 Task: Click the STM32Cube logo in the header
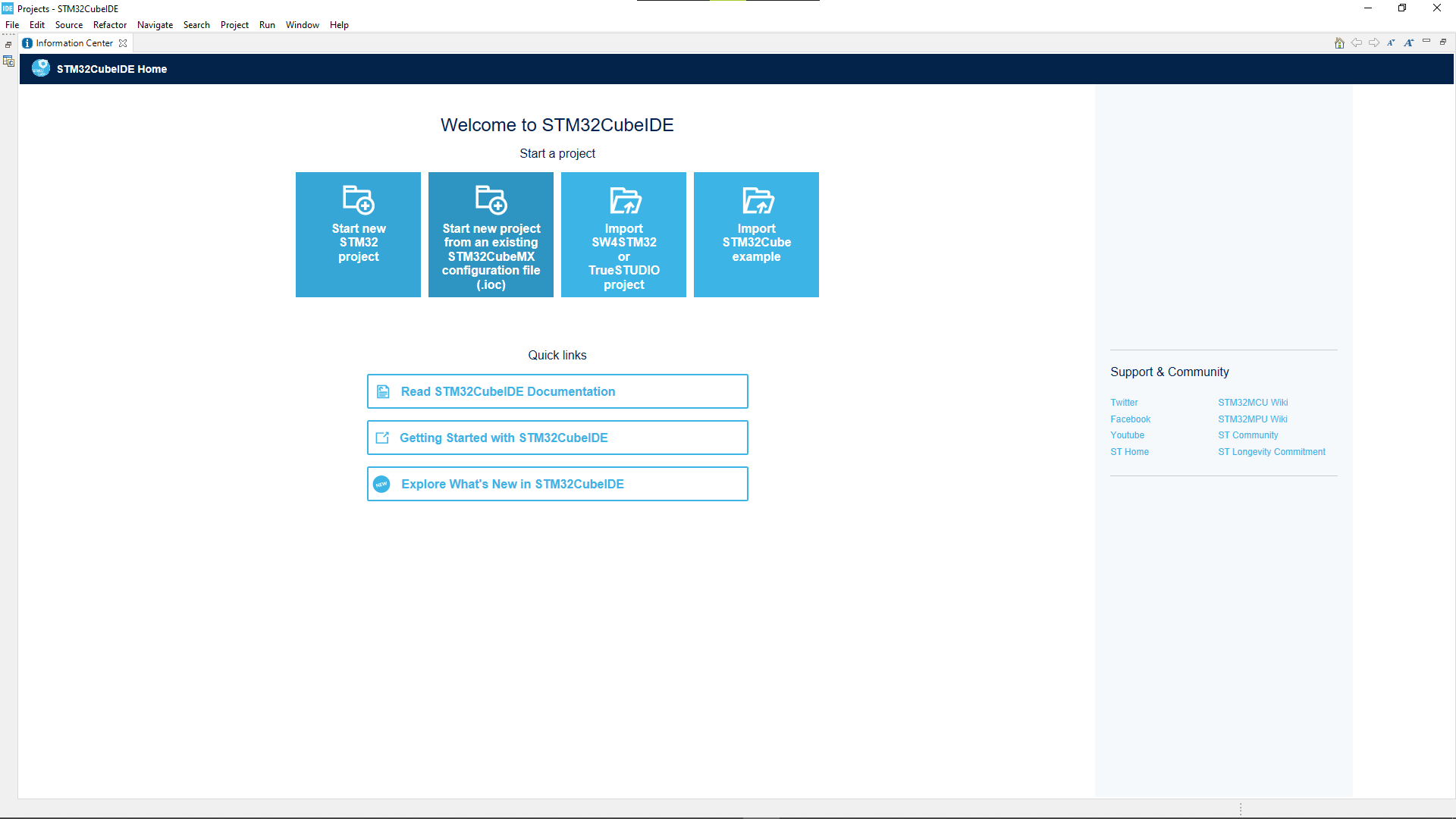coord(41,68)
